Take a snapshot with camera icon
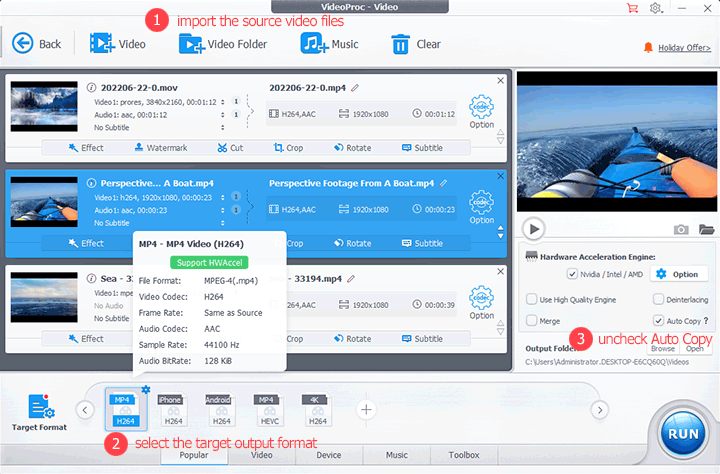Screen dimensions: 720x474 click(681, 229)
